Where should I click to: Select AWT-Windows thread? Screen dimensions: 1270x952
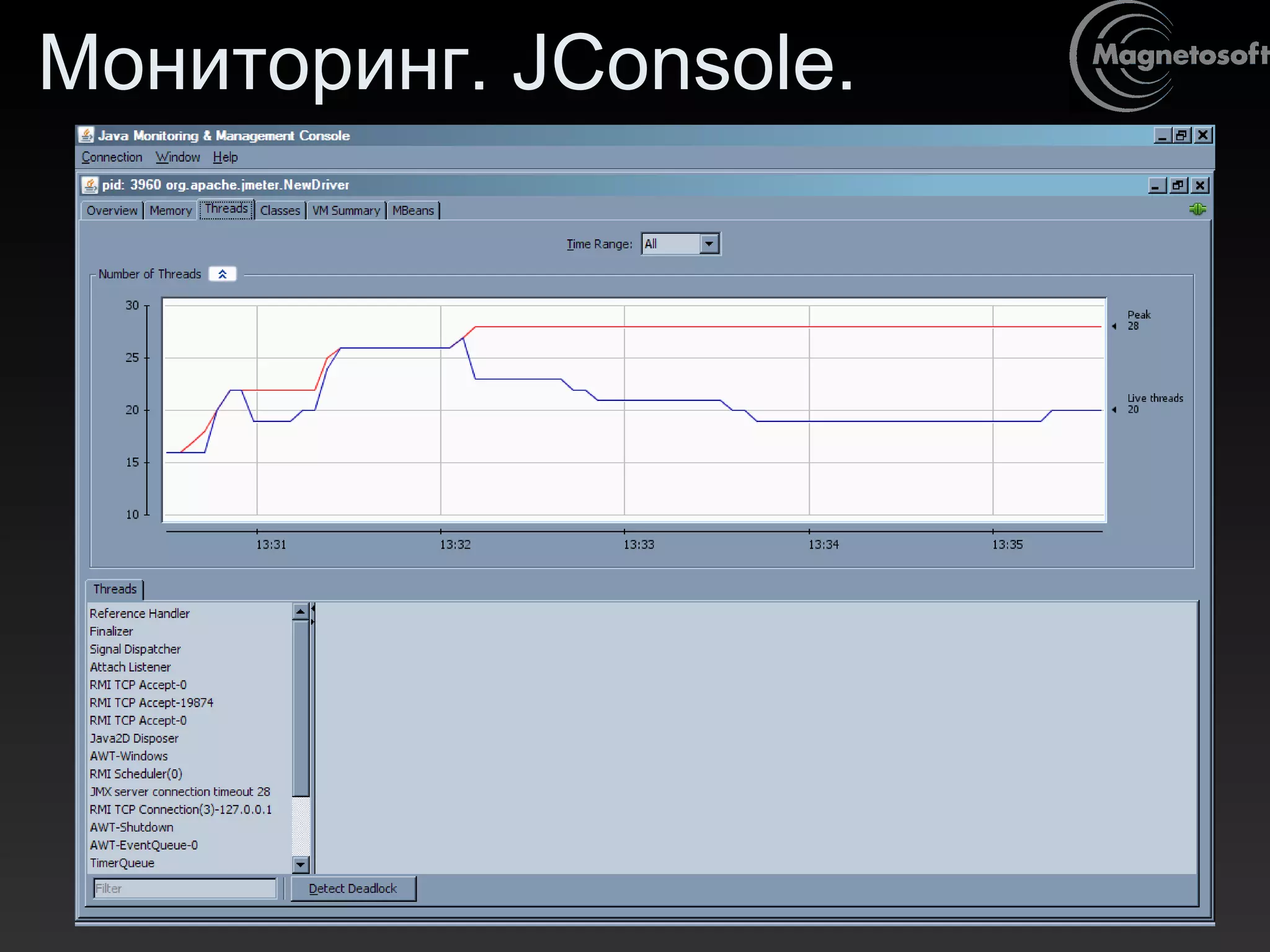pyautogui.click(x=128, y=756)
